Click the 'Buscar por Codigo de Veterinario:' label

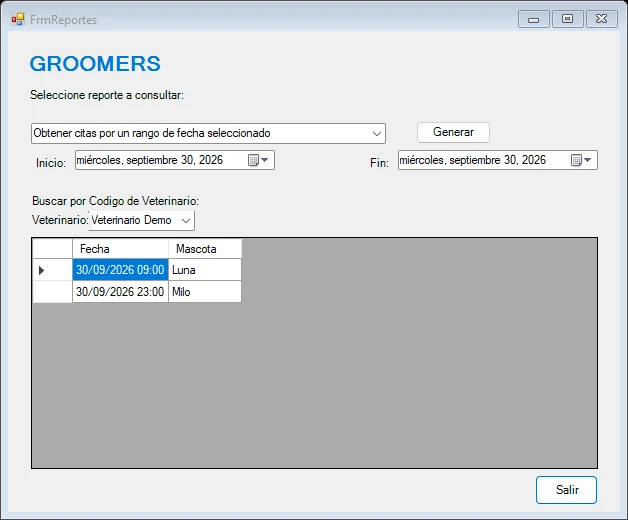pyautogui.click(x=115, y=201)
